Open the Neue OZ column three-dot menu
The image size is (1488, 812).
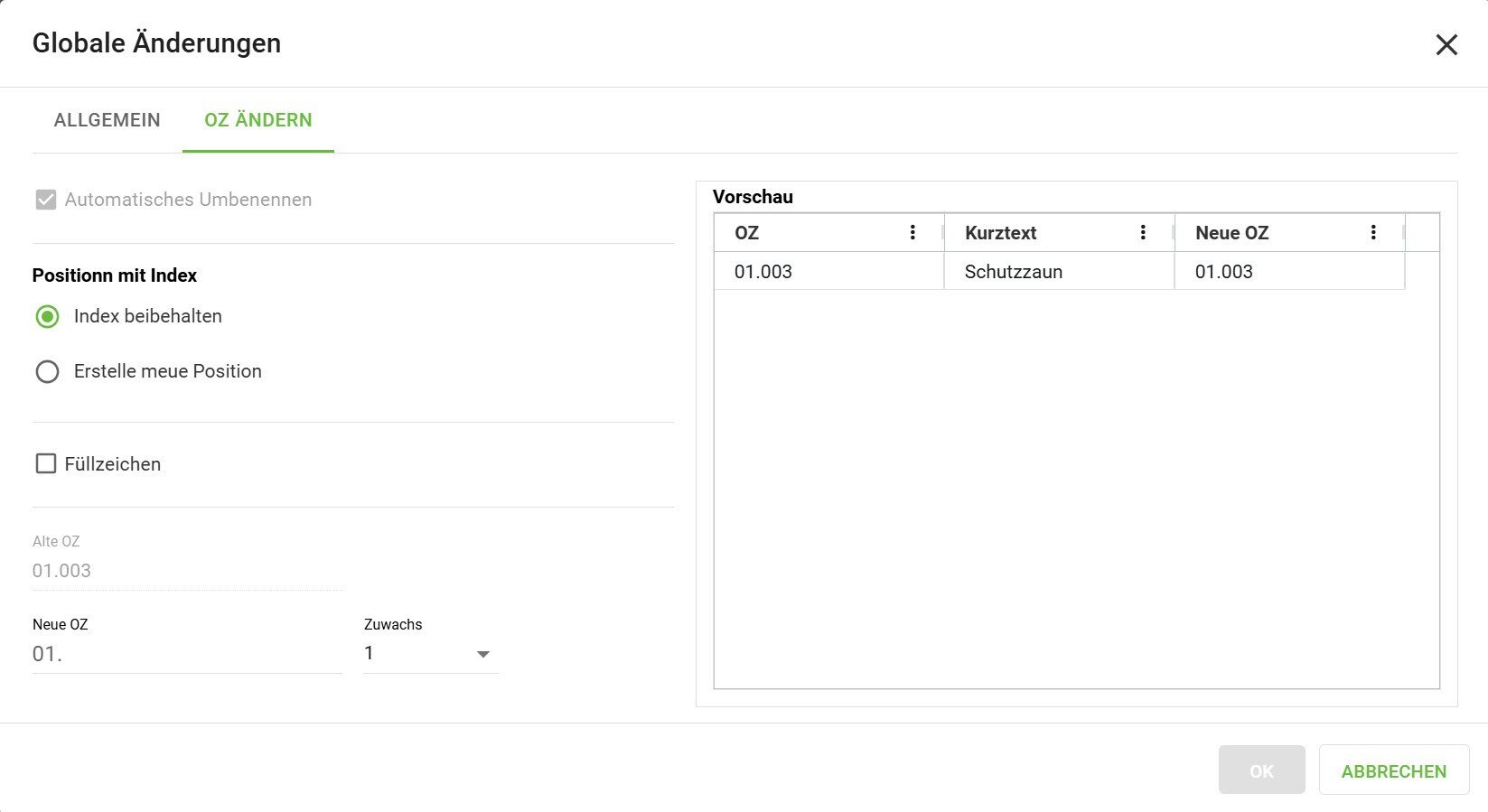[1373, 233]
